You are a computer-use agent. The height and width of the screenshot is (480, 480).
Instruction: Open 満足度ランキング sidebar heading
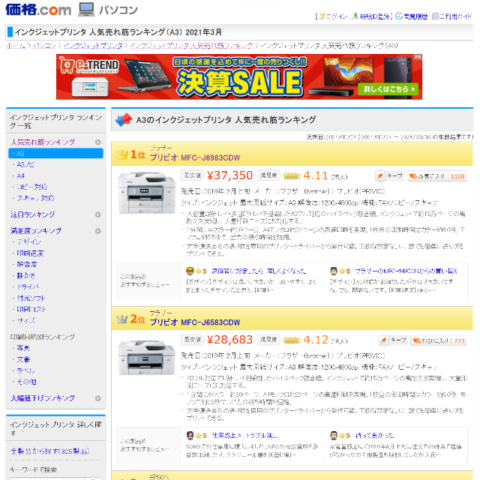click(x=36, y=231)
